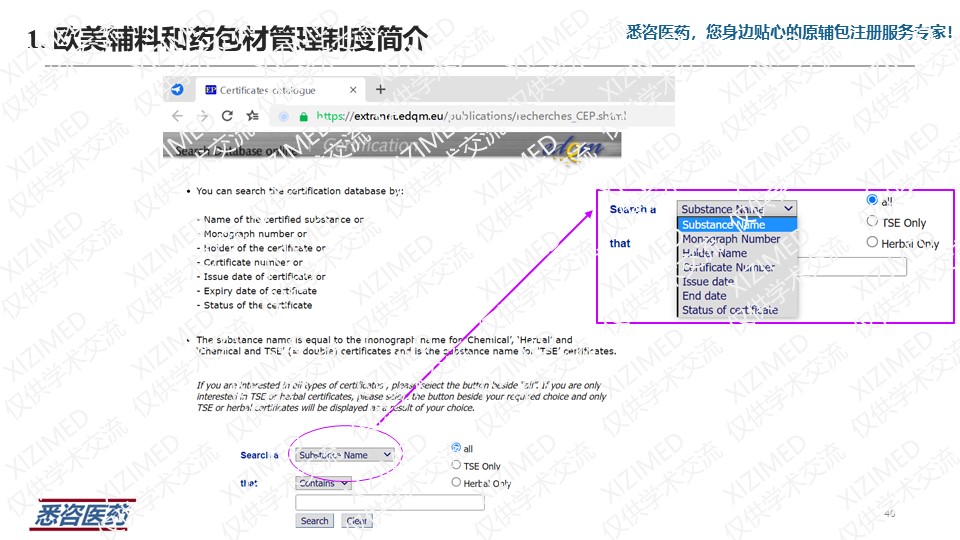Click the Telegram icon in tab bar
This screenshot has height=540, width=960.
click(177, 90)
